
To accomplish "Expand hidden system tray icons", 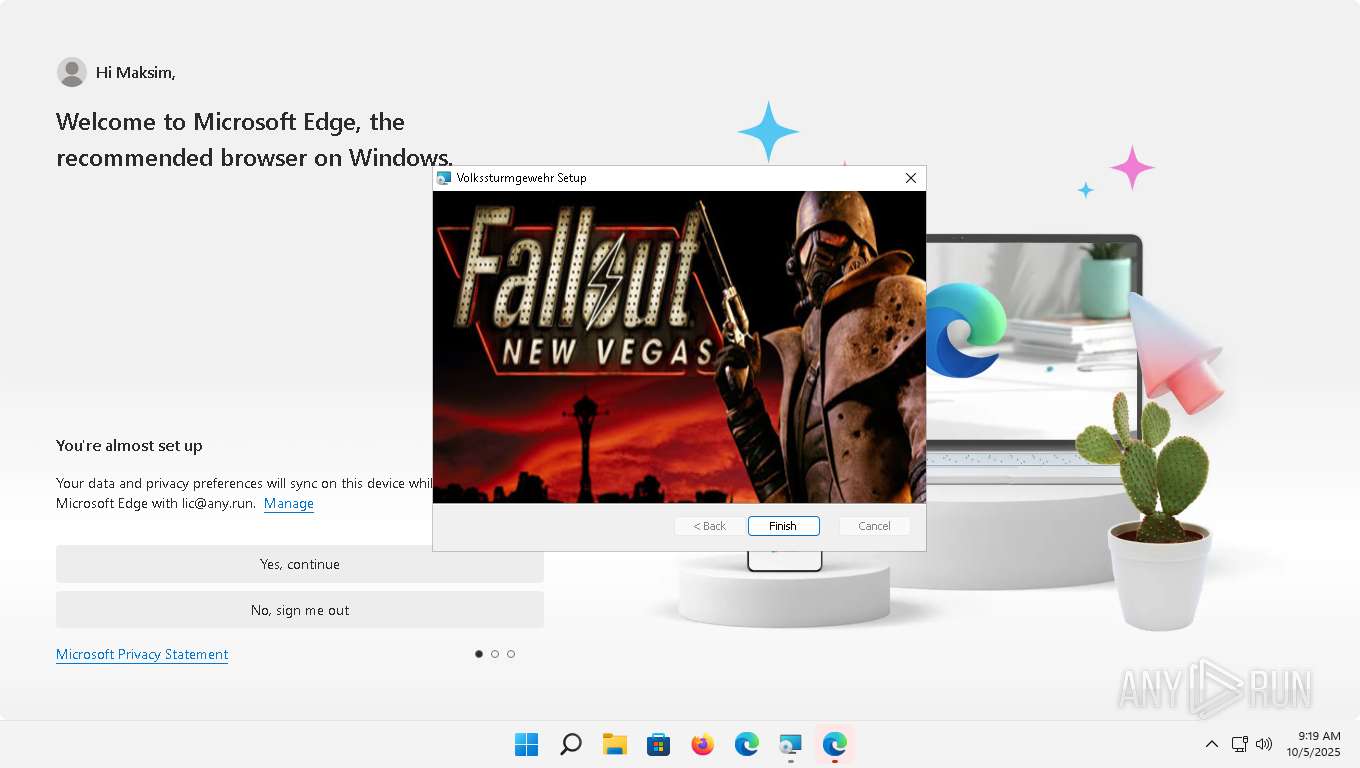I will 1211,744.
